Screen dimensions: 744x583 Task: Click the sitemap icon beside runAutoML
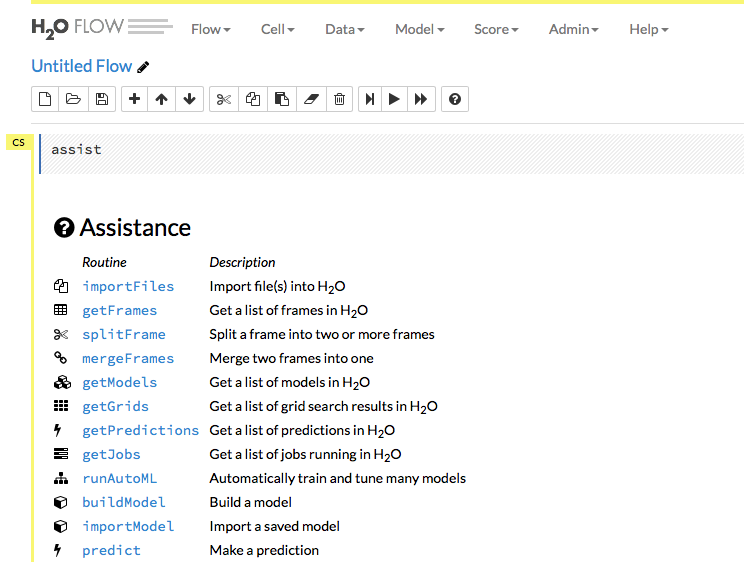click(61, 478)
